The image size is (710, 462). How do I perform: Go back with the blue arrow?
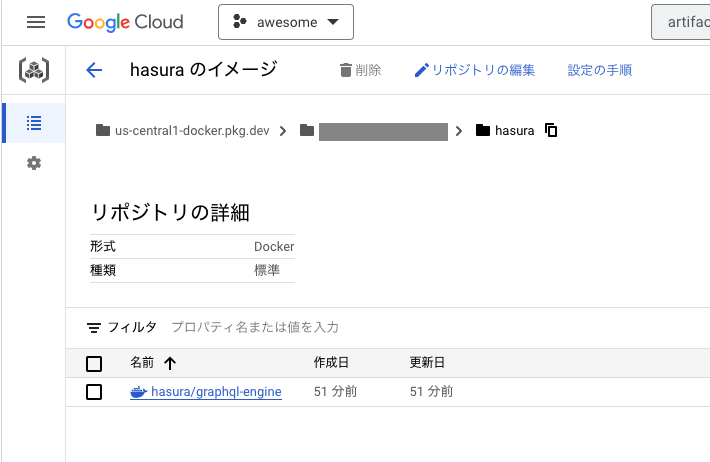click(94, 70)
